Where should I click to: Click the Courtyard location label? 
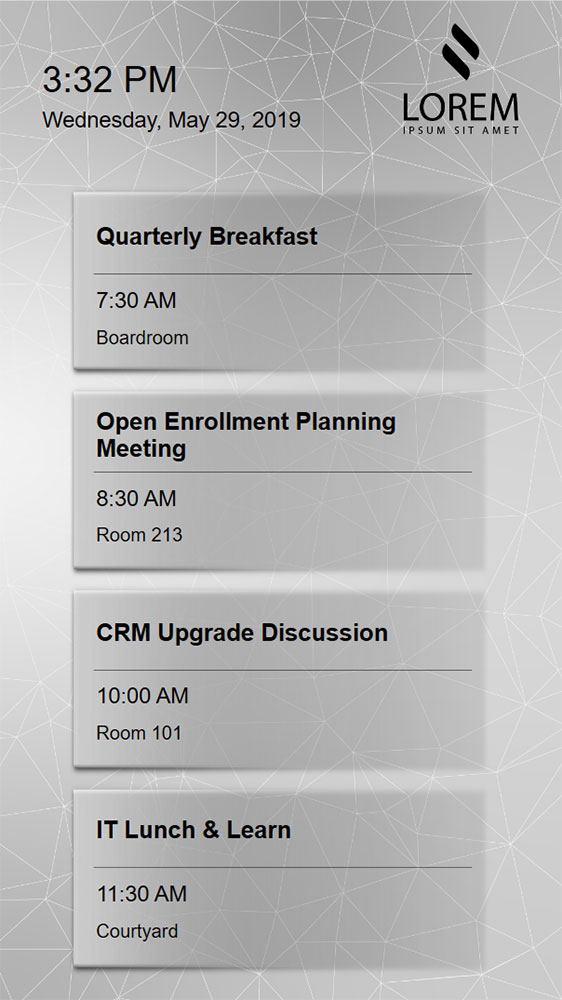pyautogui.click(x=137, y=932)
